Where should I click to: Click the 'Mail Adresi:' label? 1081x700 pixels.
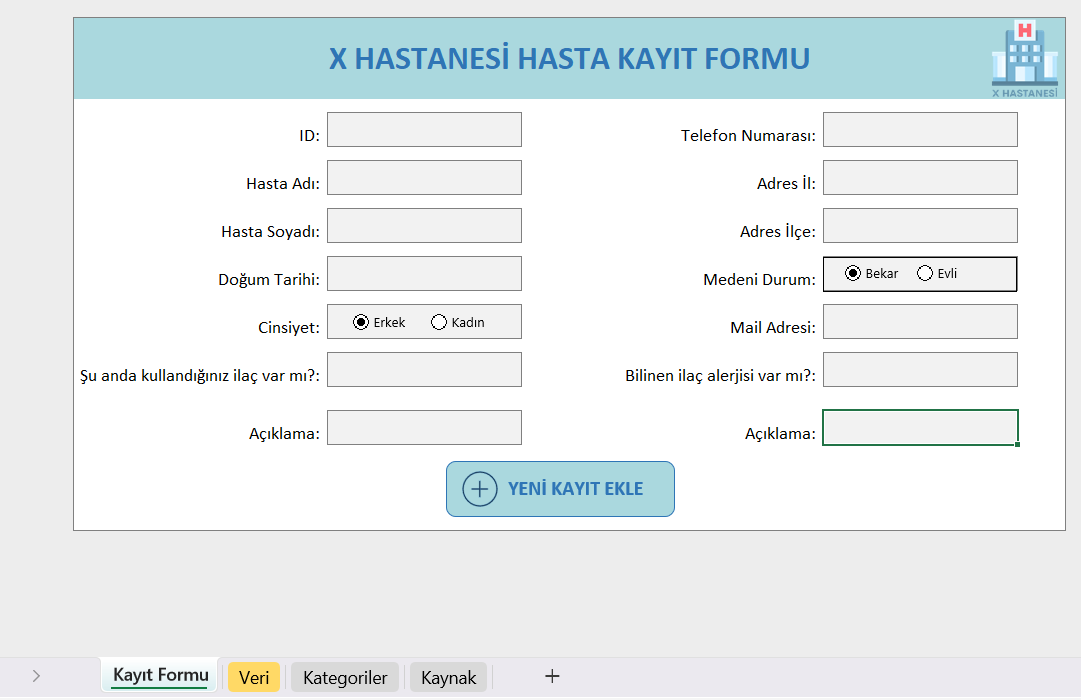coord(773,328)
